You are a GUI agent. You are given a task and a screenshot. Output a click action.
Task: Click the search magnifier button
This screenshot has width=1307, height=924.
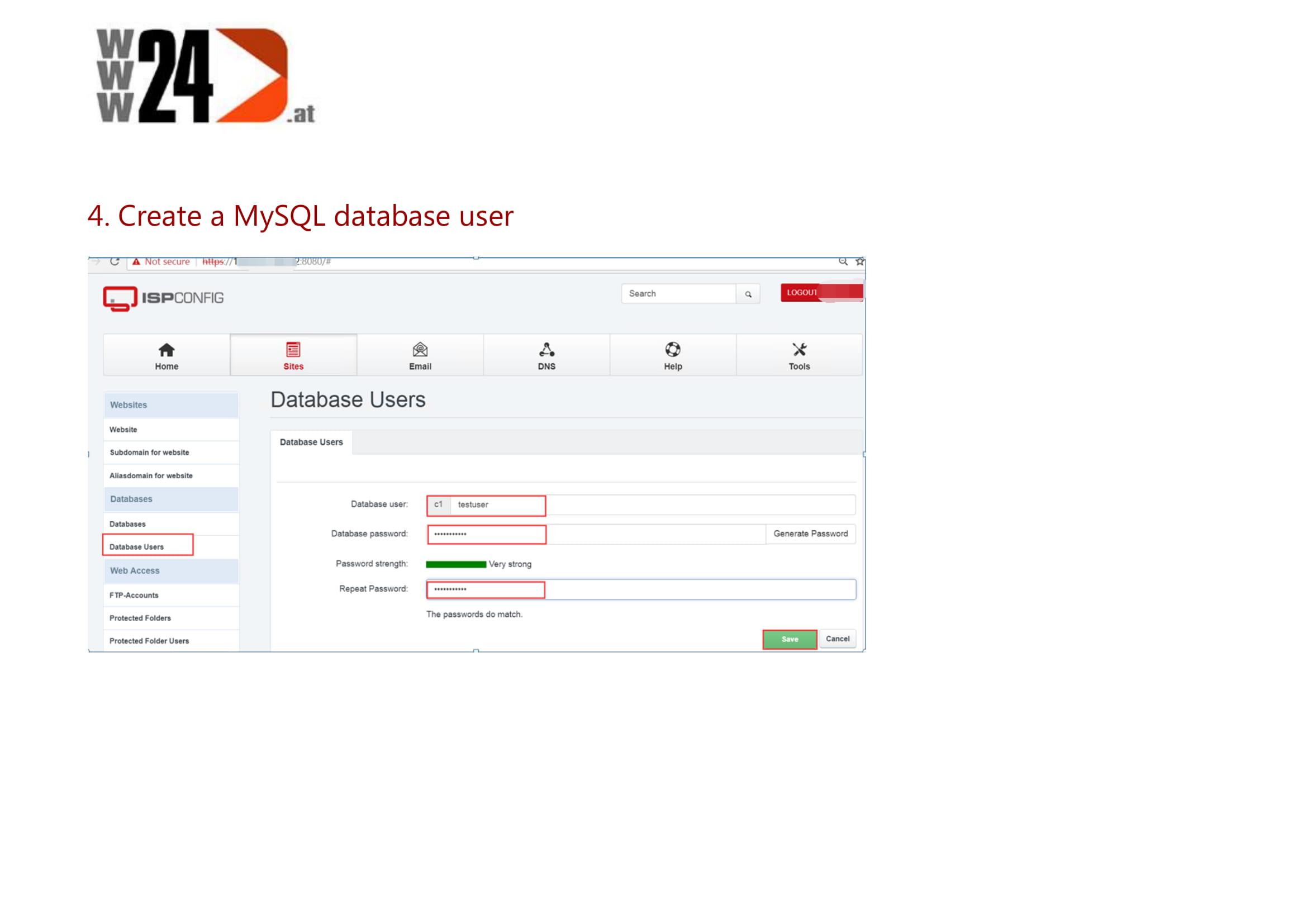748,294
